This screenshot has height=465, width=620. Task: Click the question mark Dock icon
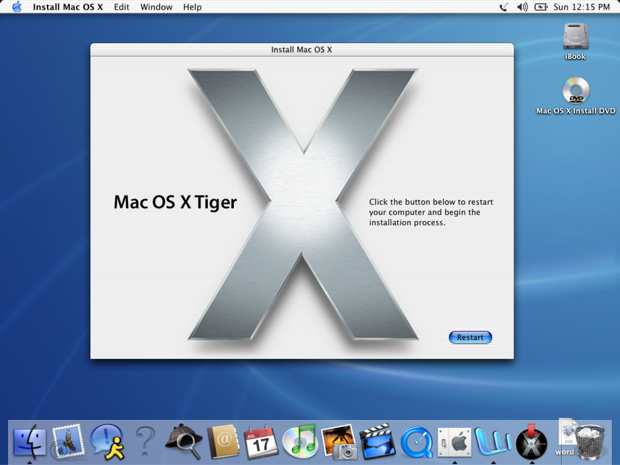145,442
